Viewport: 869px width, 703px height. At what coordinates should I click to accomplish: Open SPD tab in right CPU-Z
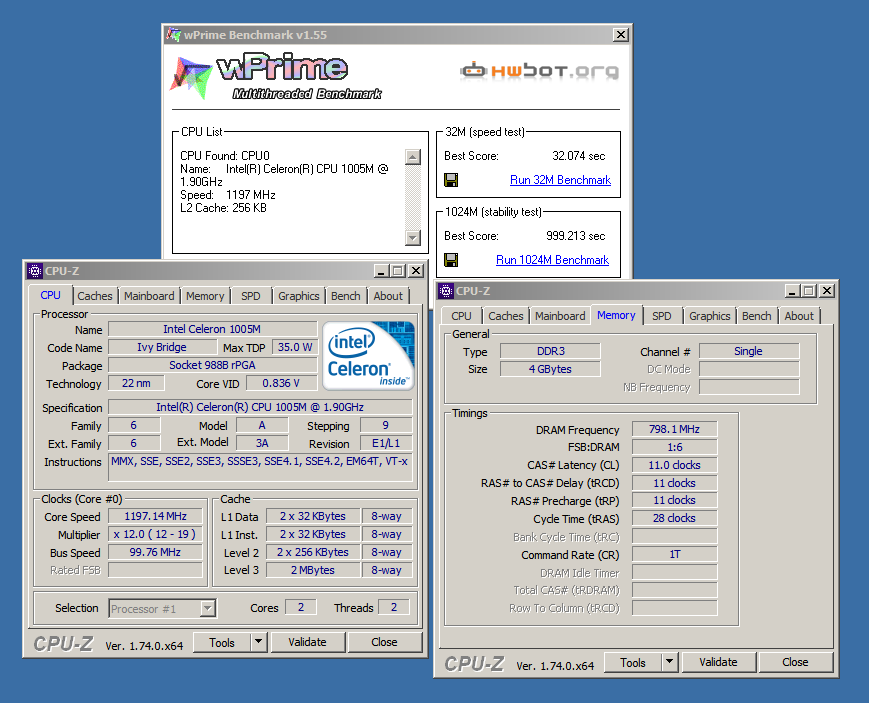click(662, 316)
